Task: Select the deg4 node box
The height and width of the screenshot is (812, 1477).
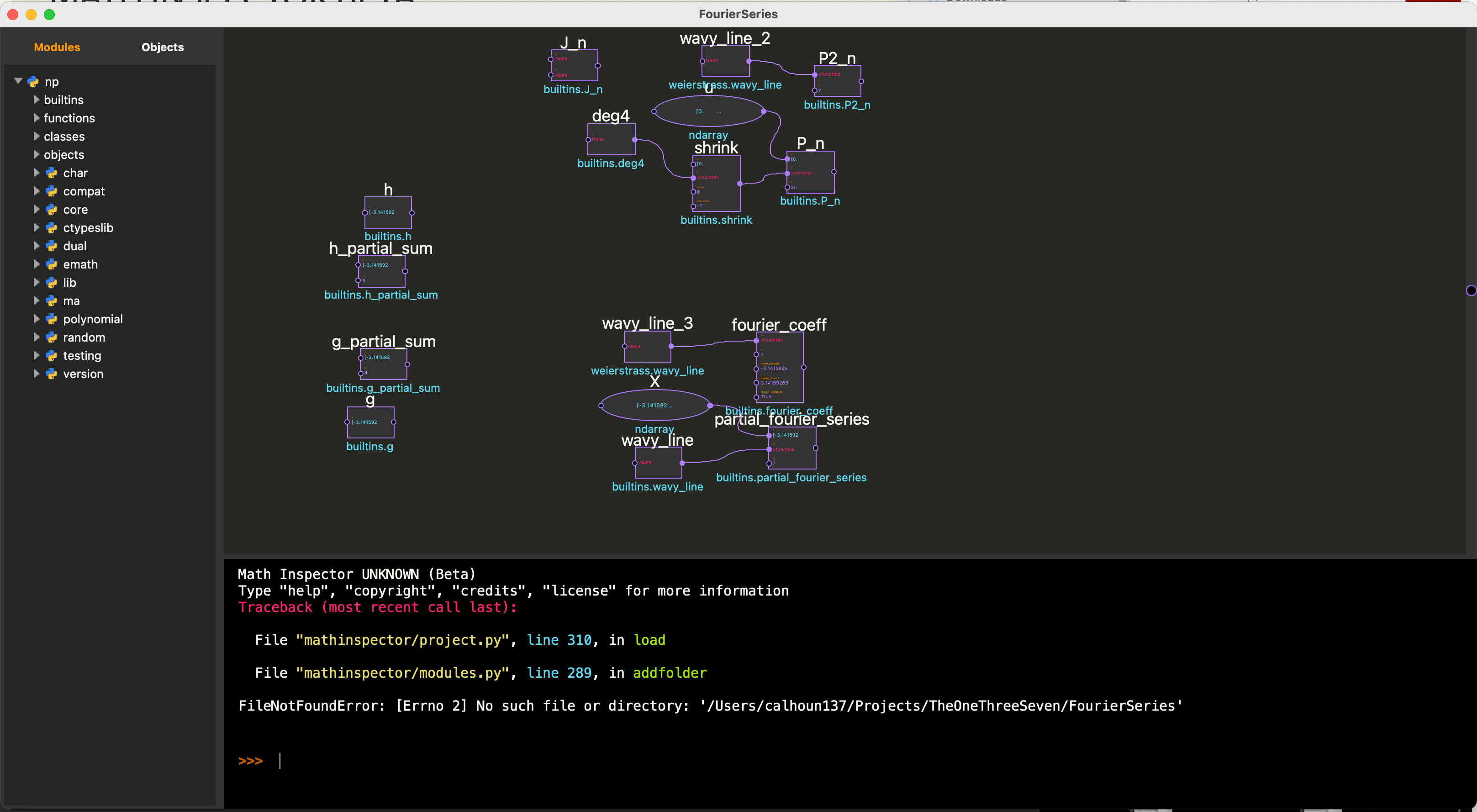Action: tap(611, 139)
